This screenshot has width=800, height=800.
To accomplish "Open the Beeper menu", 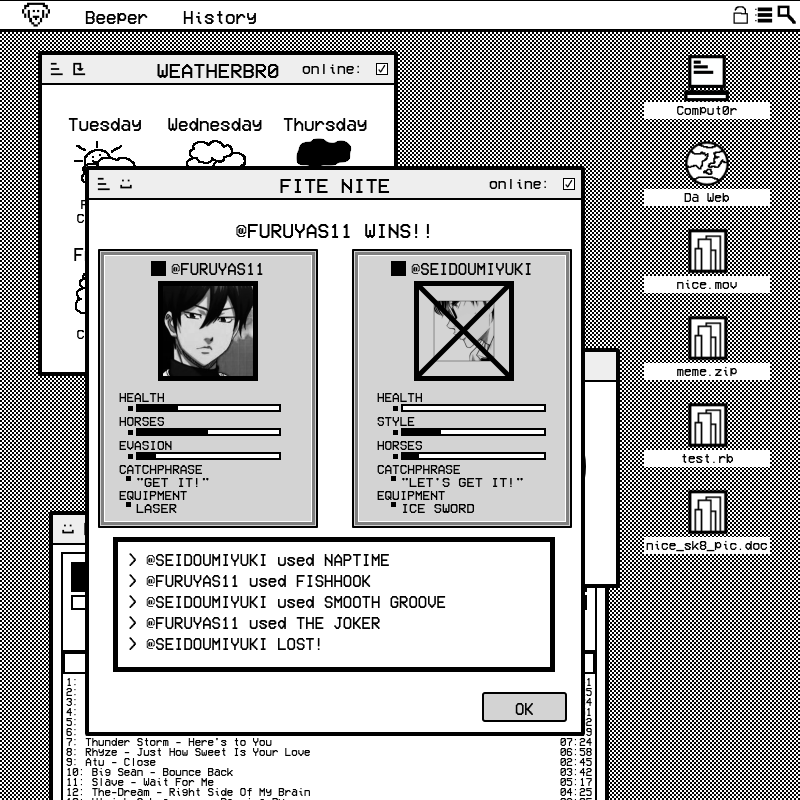I will coord(116,17).
